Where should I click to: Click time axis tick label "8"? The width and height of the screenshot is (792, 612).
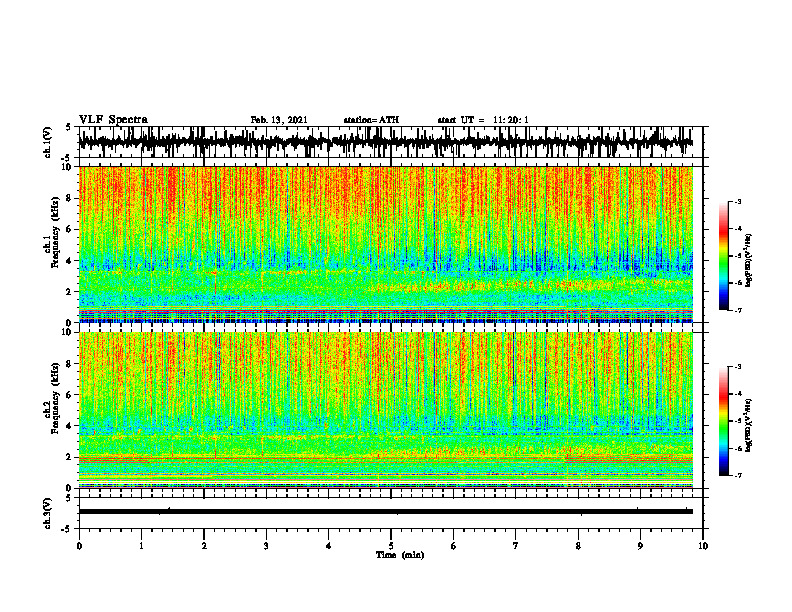pos(578,546)
